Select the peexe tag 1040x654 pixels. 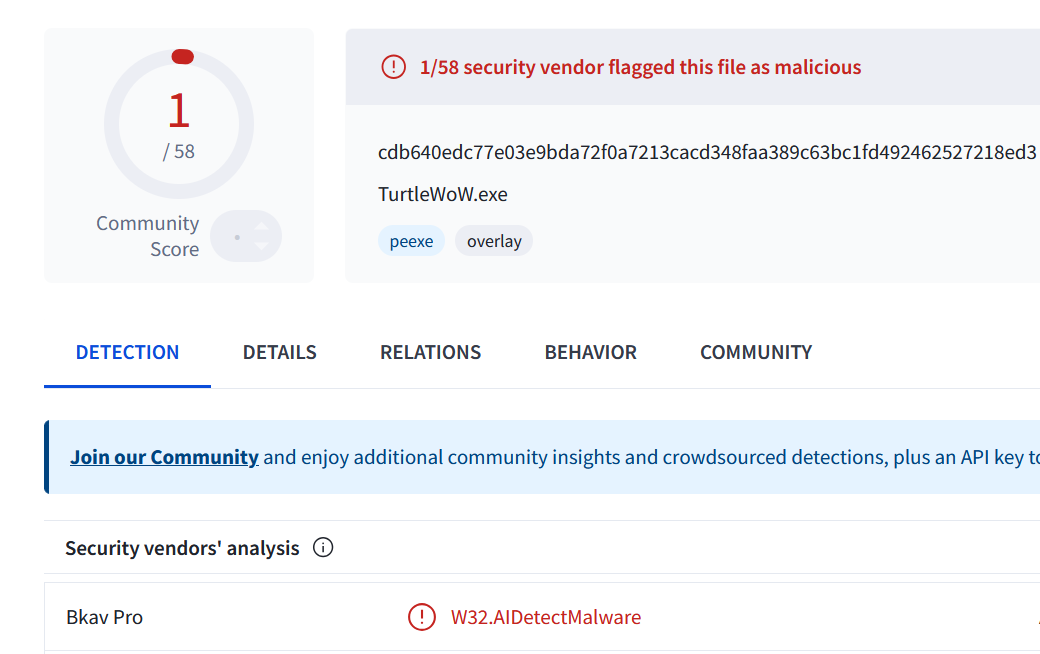(411, 241)
